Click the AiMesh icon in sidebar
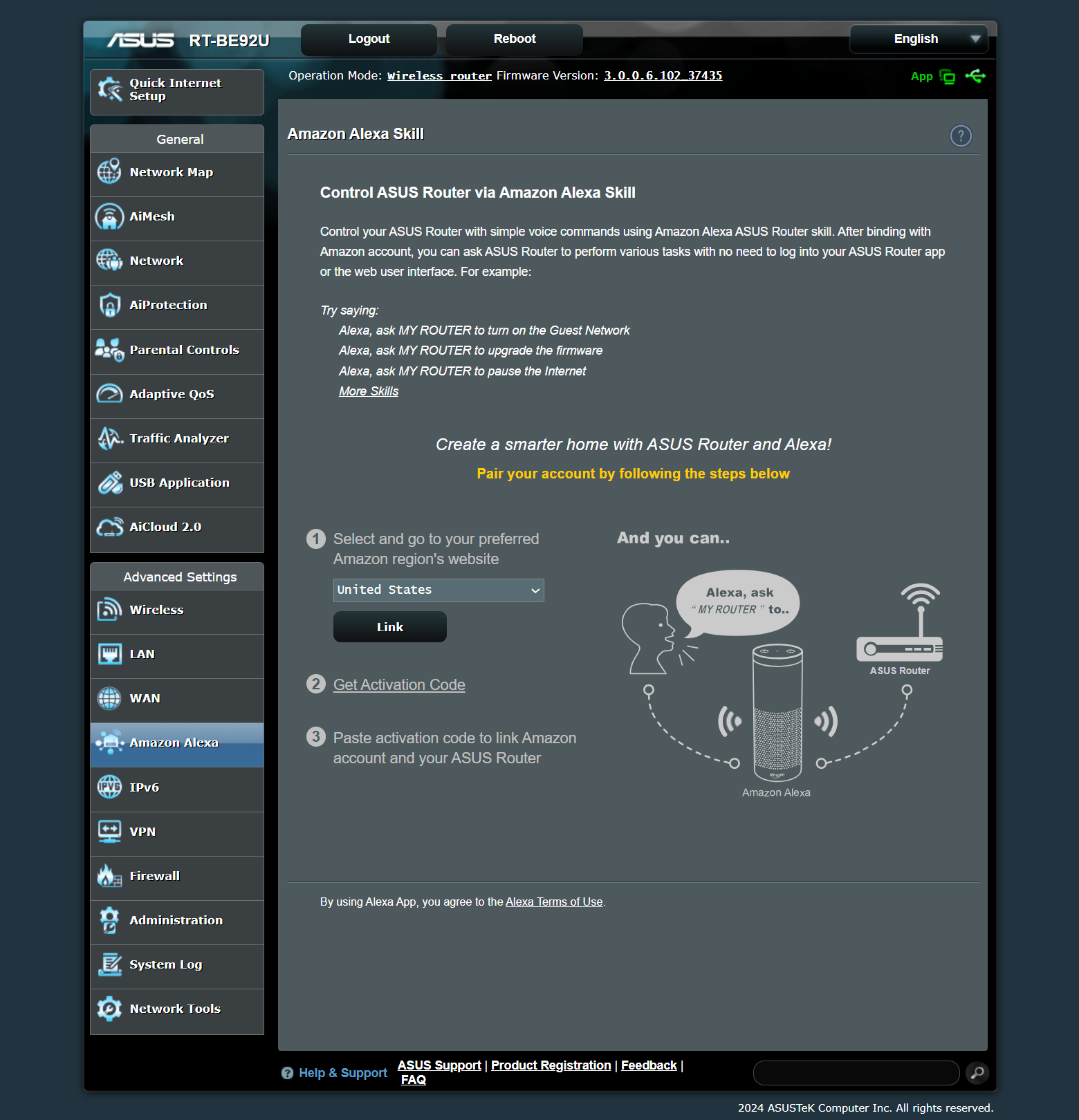This screenshot has height=1120, width=1079. (109, 216)
